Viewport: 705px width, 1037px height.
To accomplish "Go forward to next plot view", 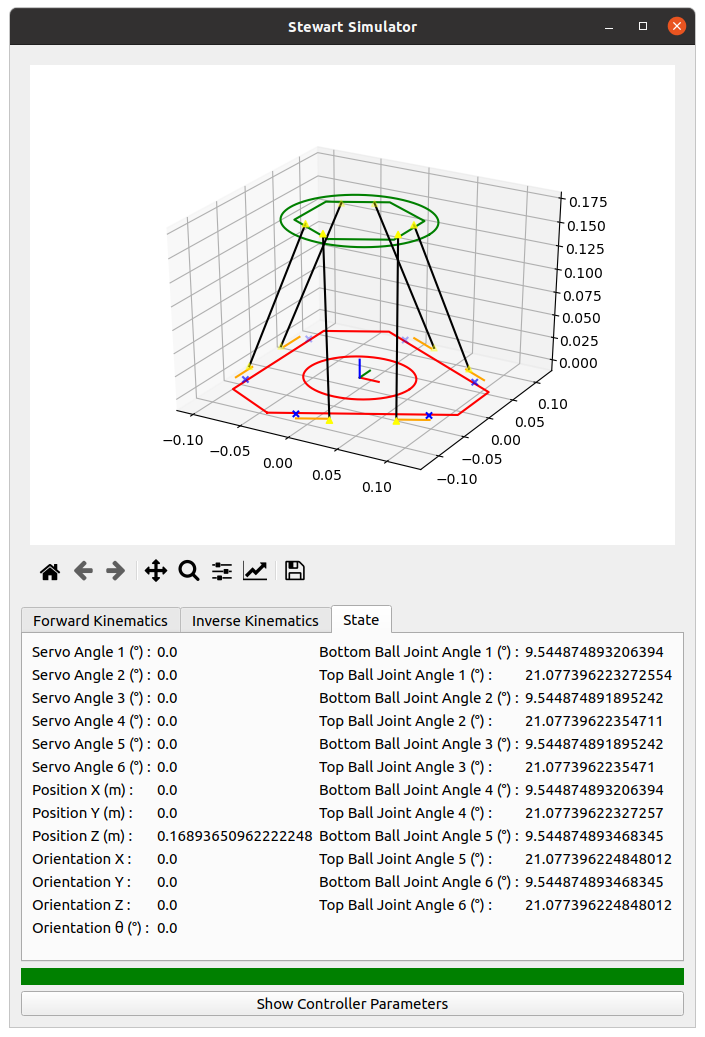I will [116, 571].
